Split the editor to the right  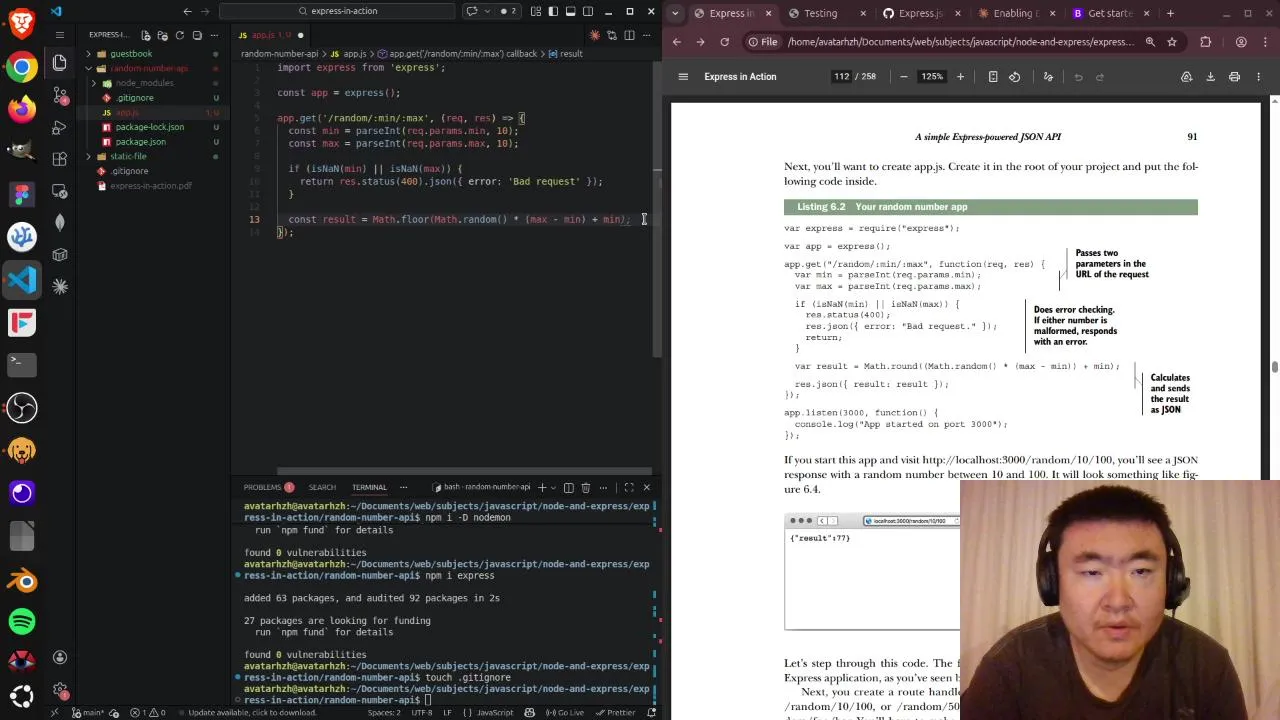pos(629,35)
